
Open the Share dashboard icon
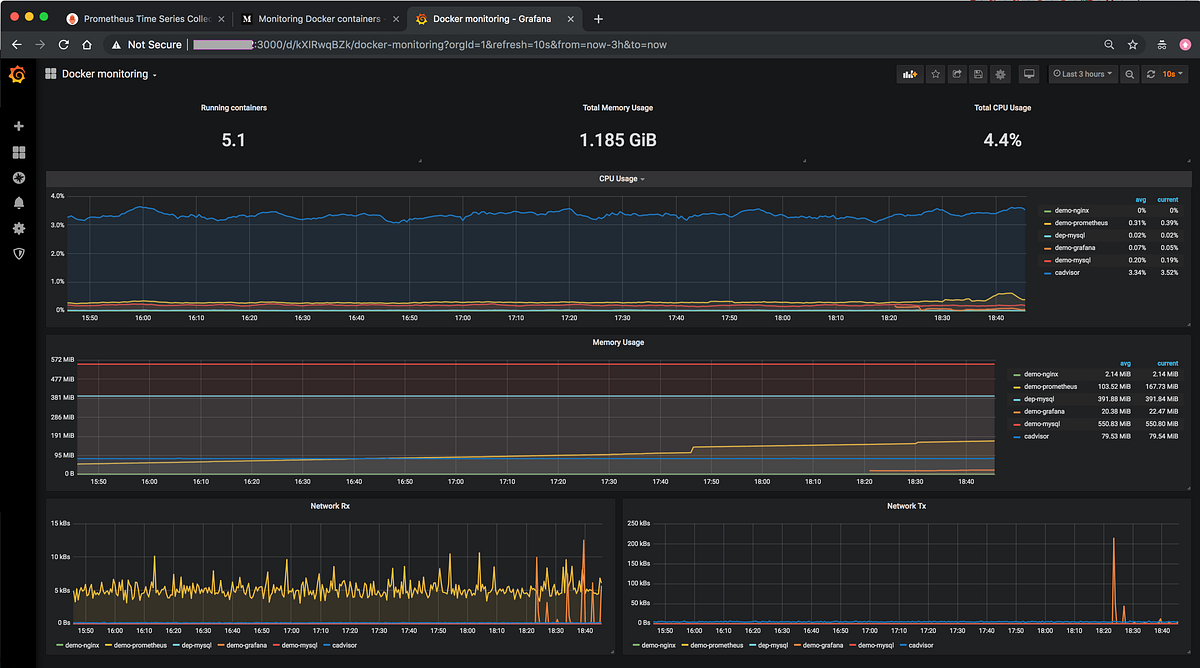pyautogui.click(x=956, y=74)
